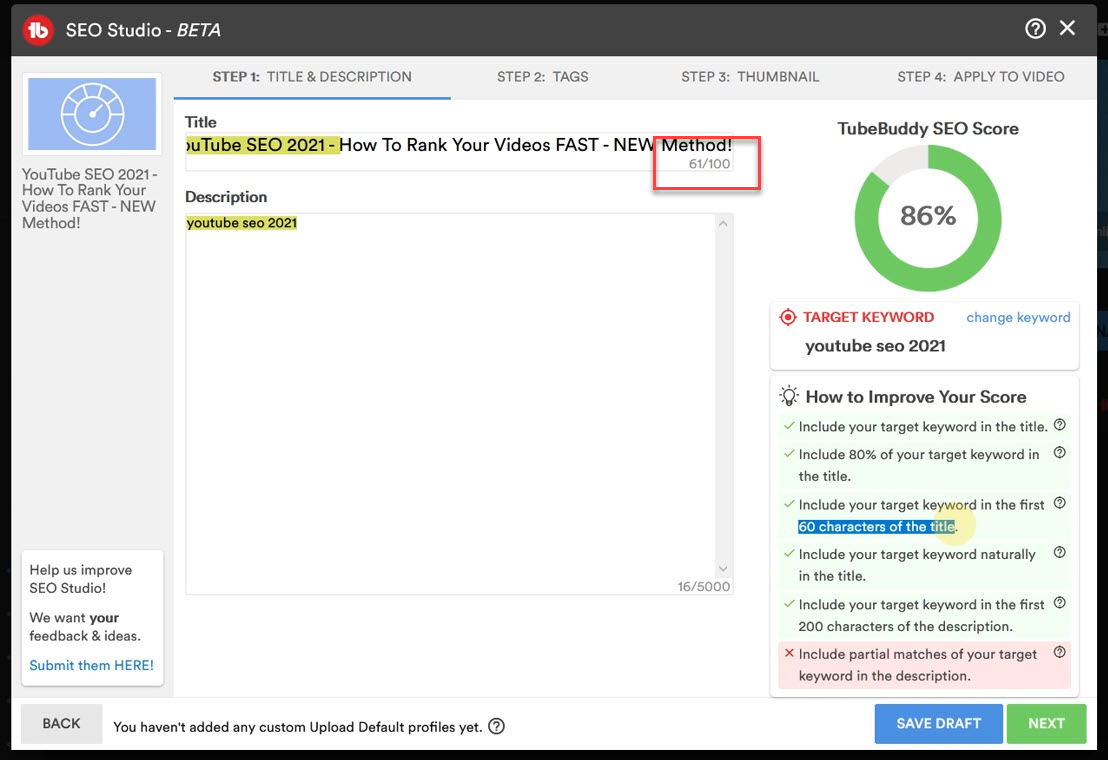The image size is (1108, 760).
Task: Open the 'Submit them HERE!' feedback link
Action: (91, 665)
